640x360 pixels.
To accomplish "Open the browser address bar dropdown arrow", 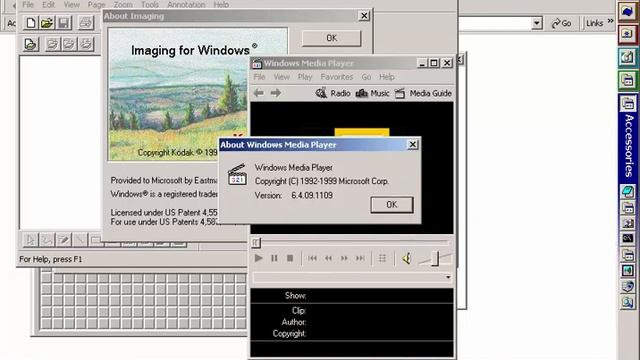I will pos(537,23).
